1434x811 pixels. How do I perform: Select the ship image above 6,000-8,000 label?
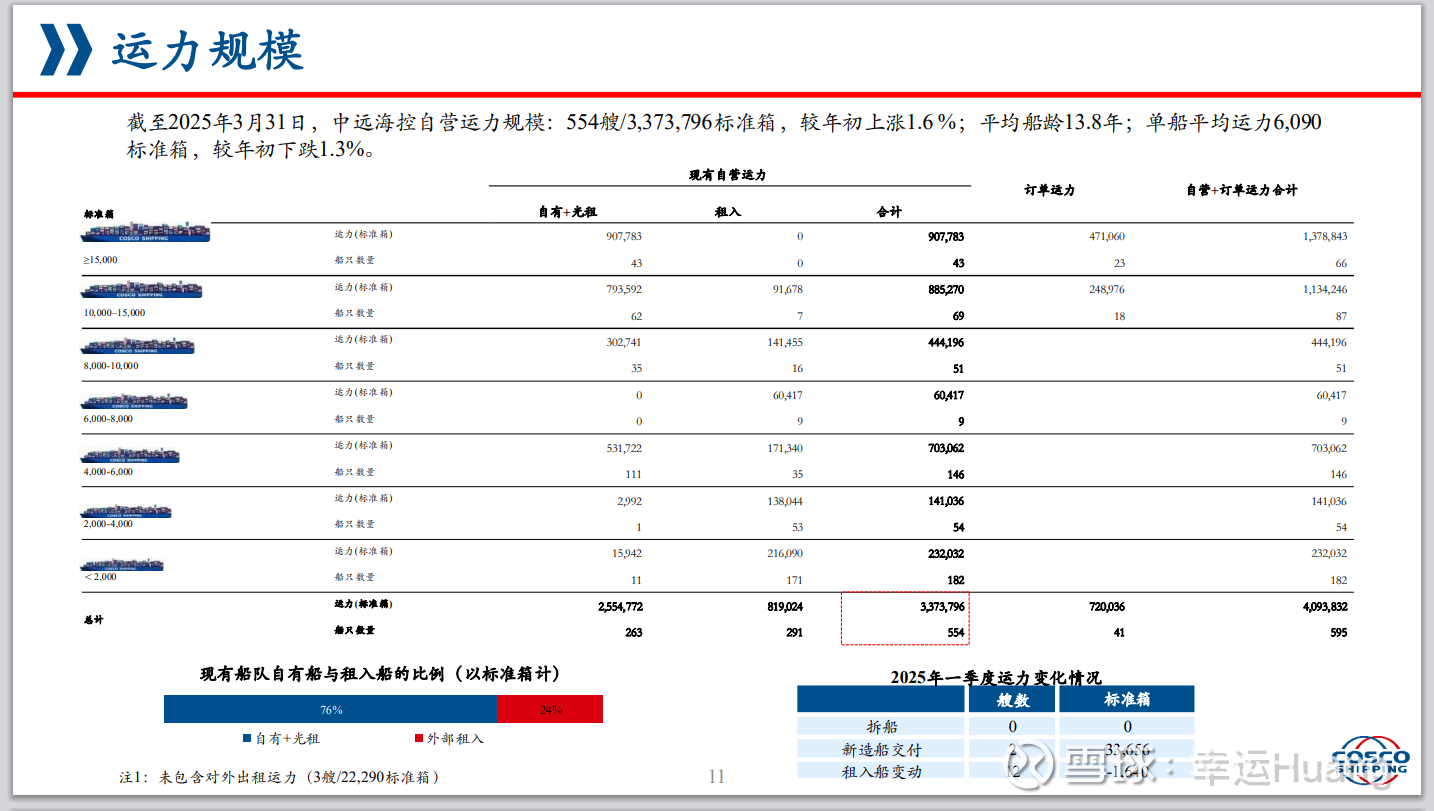point(134,400)
